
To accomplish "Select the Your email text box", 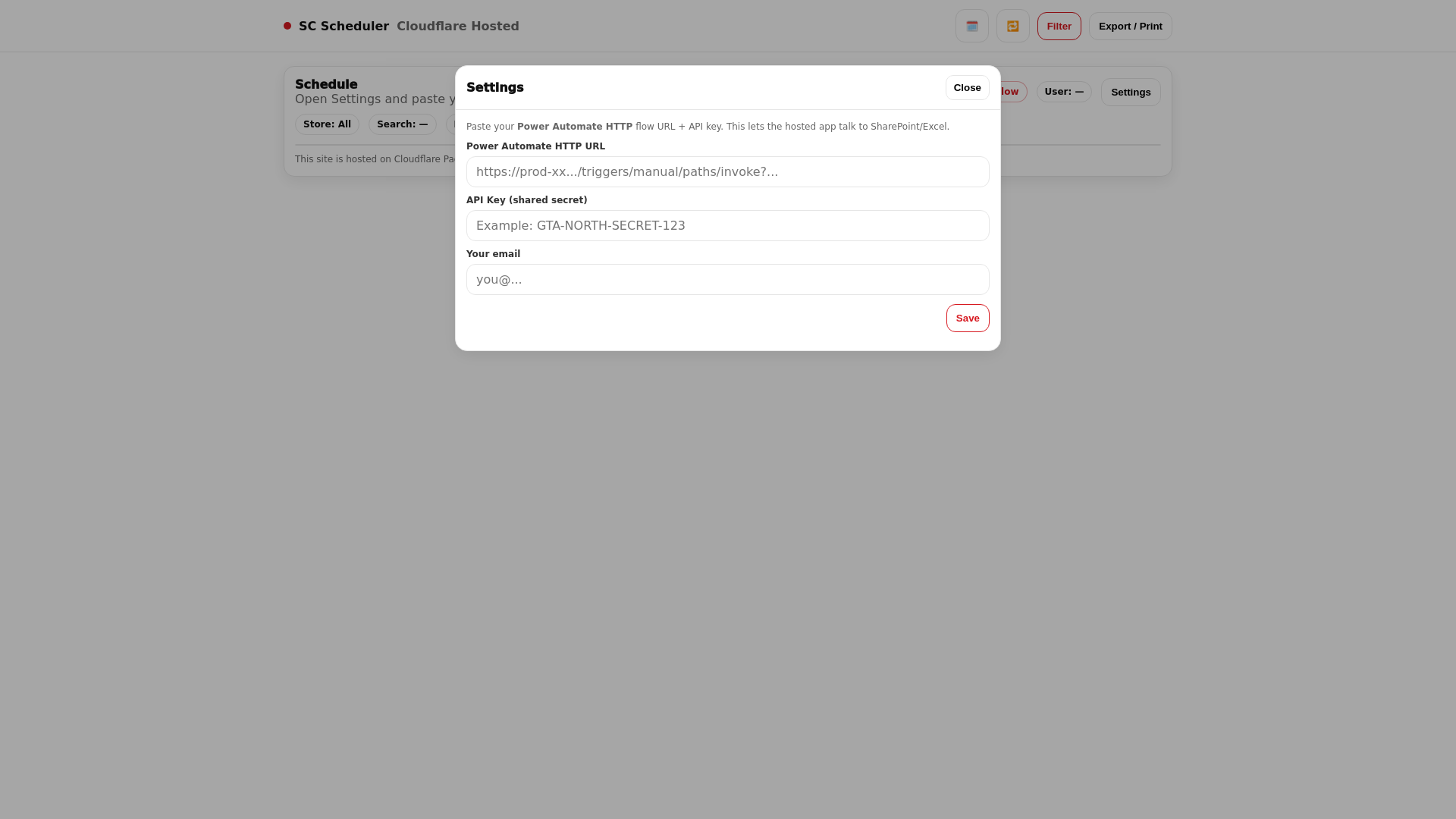I will [727, 280].
